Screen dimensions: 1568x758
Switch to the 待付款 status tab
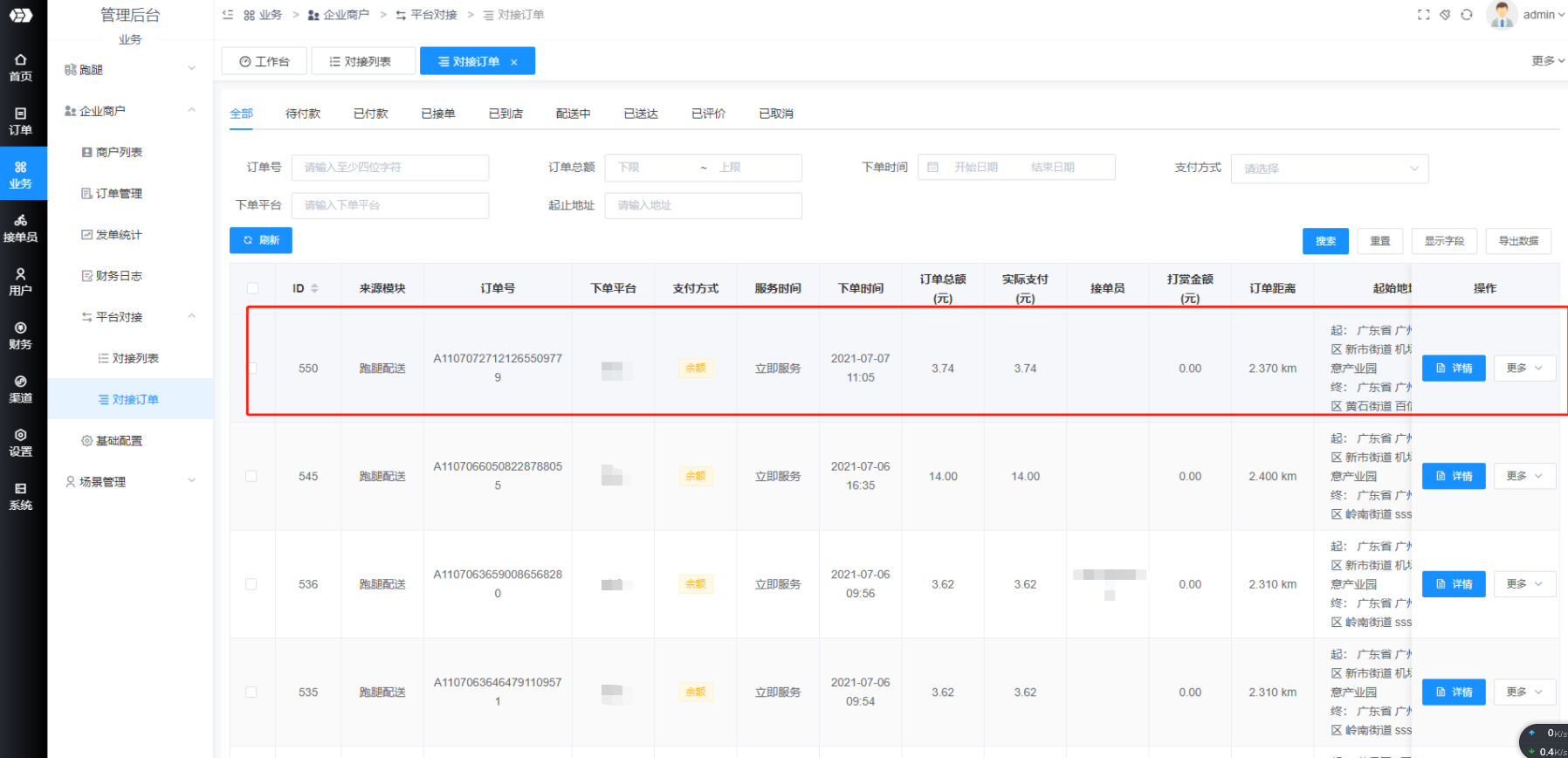pyautogui.click(x=303, y=114)
